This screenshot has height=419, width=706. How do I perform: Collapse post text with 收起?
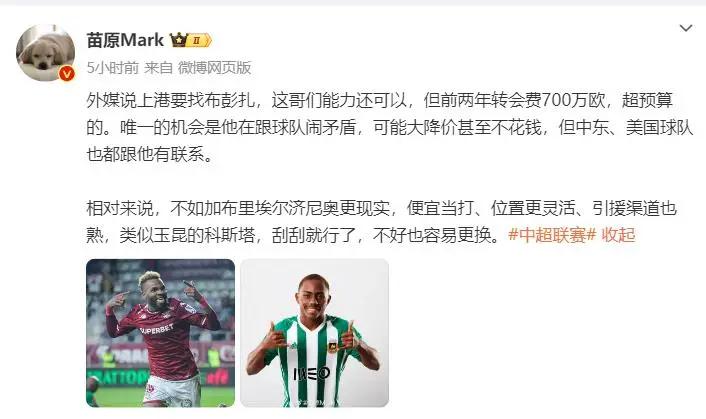coord(618,234)
